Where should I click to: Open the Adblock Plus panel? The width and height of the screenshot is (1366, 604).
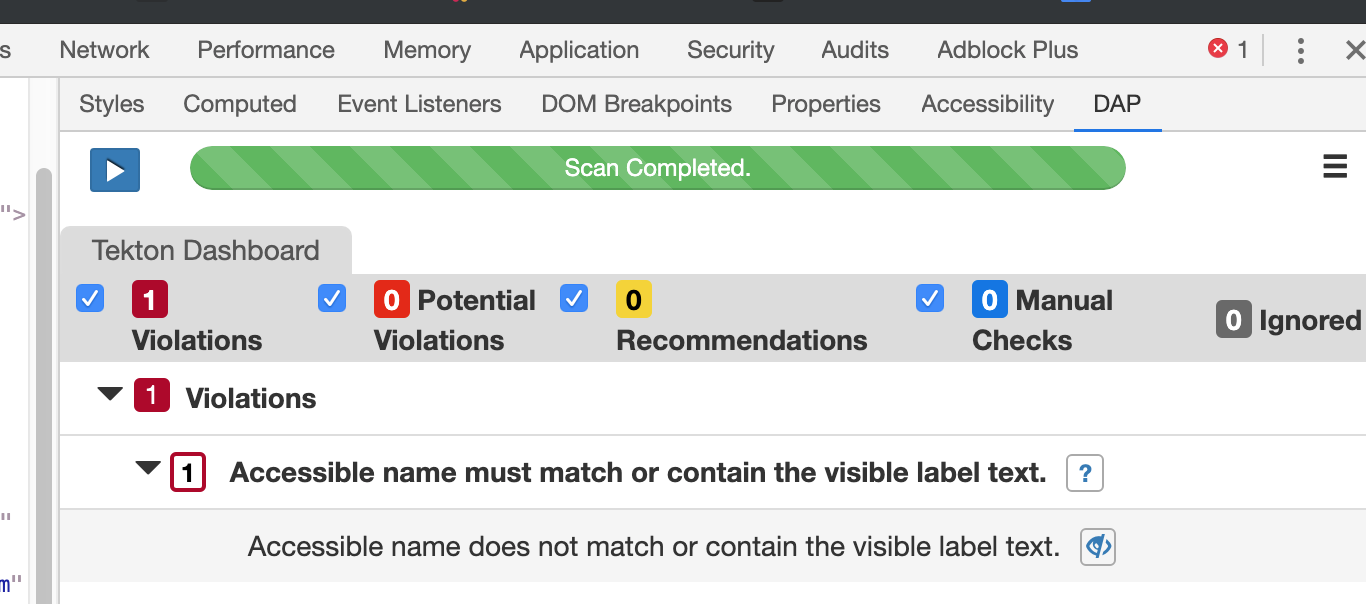1006,49
